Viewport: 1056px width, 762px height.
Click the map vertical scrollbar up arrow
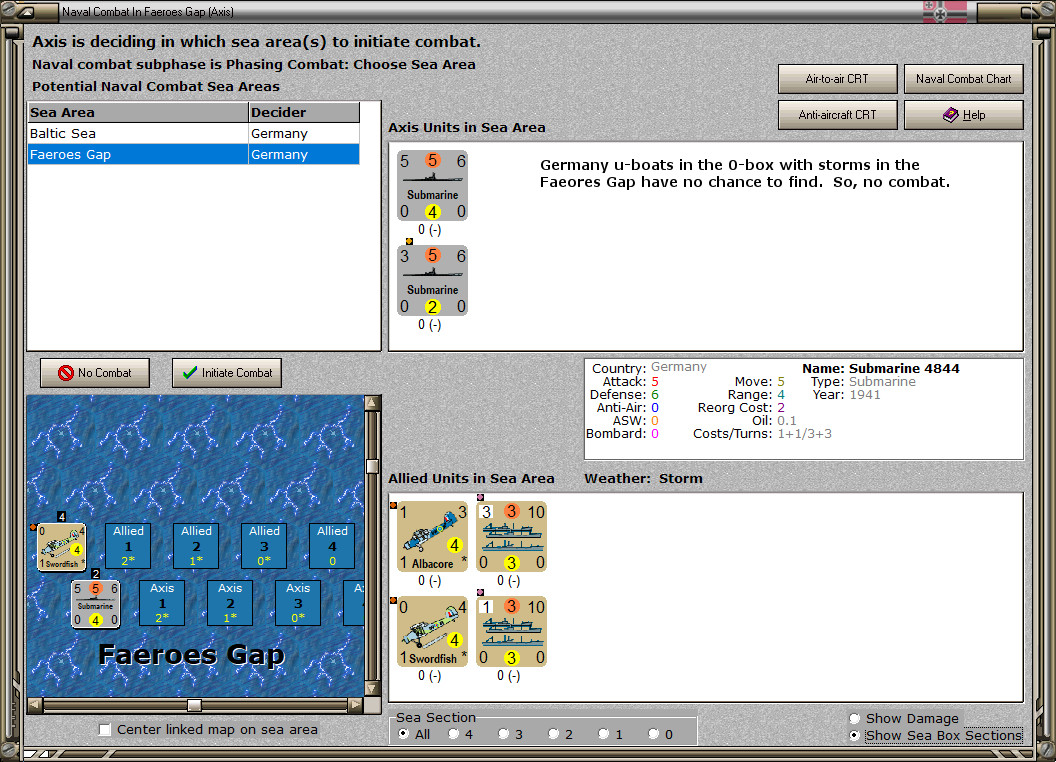[x=372, y=403]
